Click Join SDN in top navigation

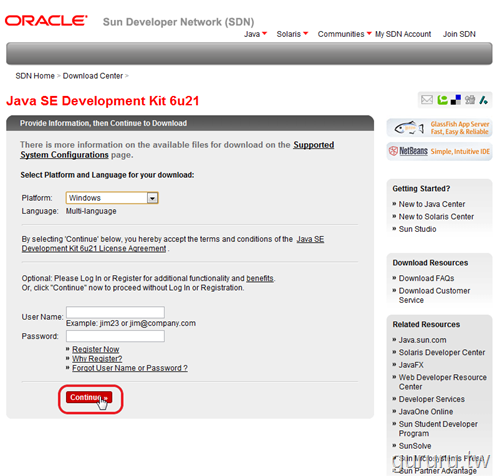[459, 34]
